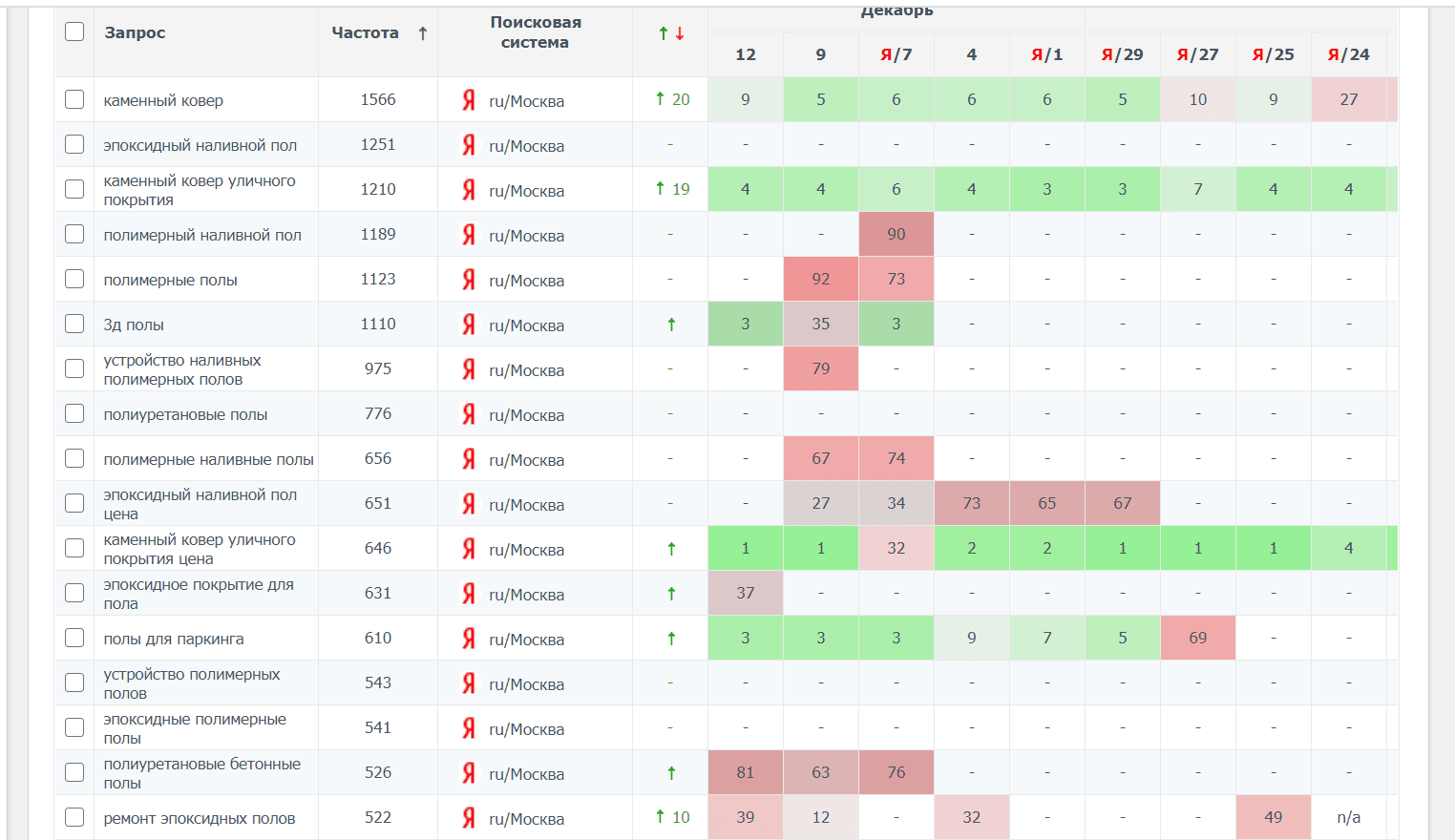Viewport: 1455px width, 840px height.
Task: Click the sort arrow next to Частота
Action: [423, 33]
